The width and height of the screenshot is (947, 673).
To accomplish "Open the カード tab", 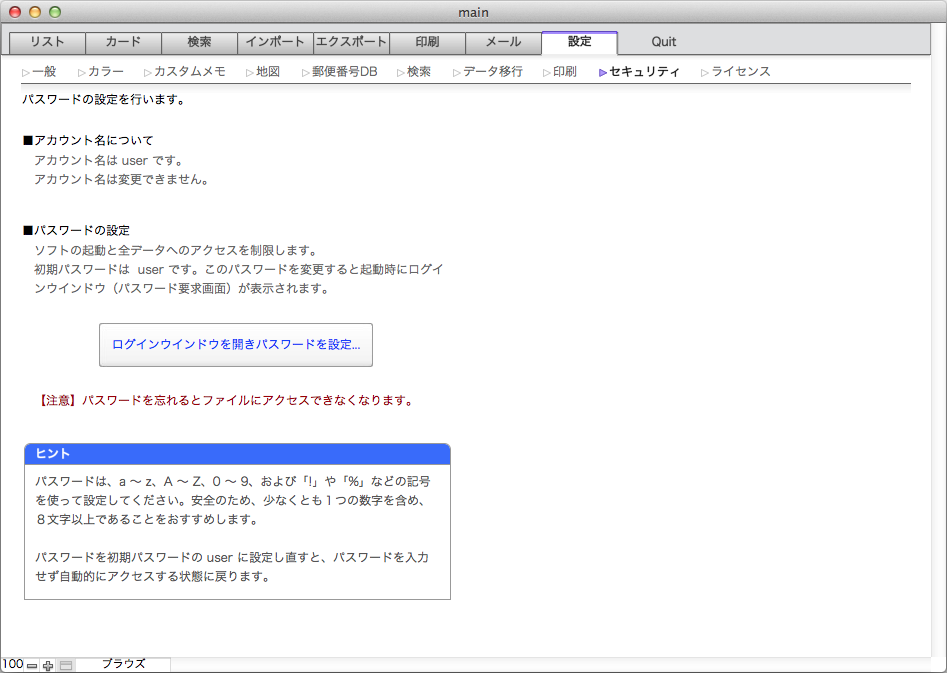I will tap(123, 42).
